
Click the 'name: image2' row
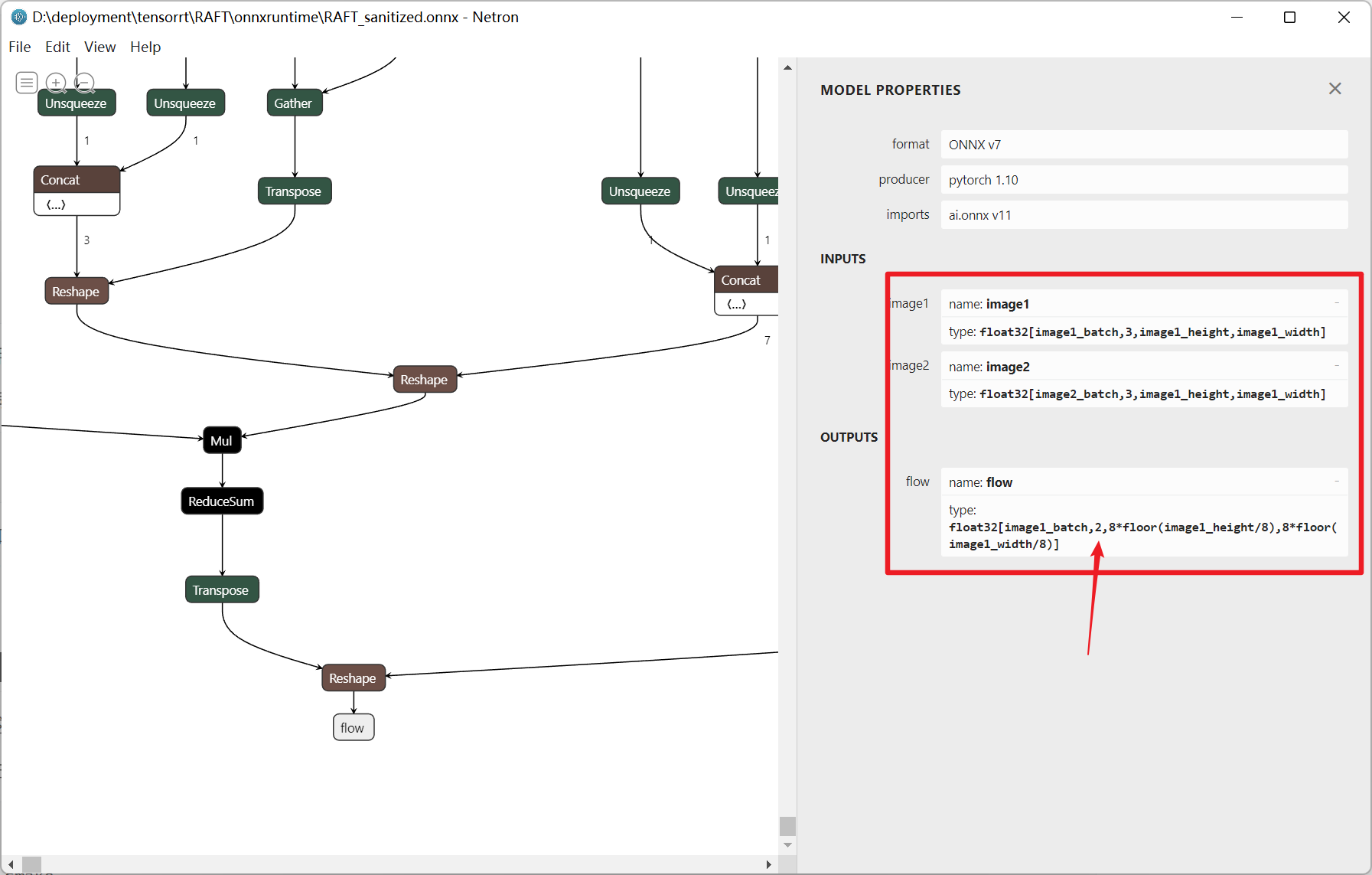(x=1144, y=367)
